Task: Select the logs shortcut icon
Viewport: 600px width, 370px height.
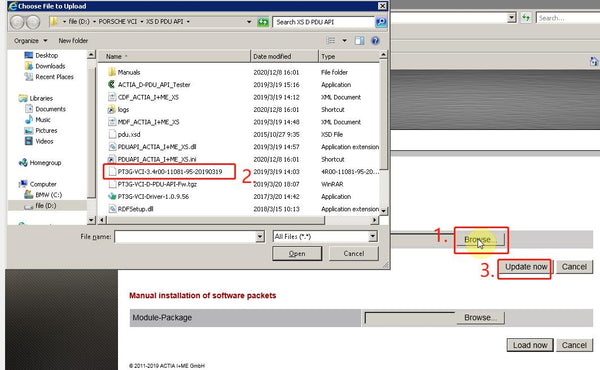Action: (112, 109)
